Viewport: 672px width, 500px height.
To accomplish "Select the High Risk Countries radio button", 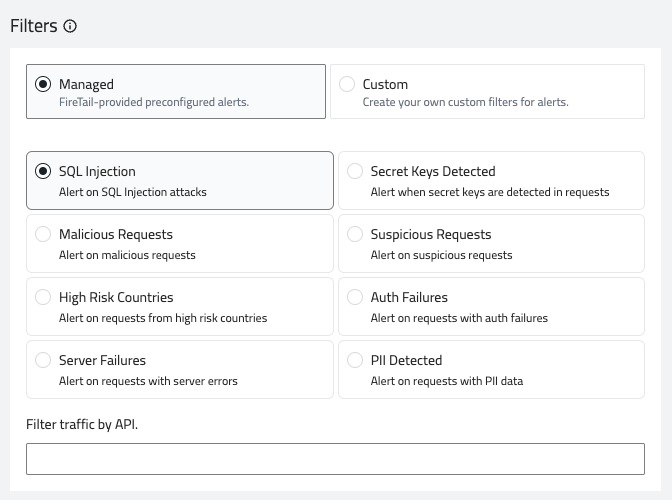I will coord(43,298).
